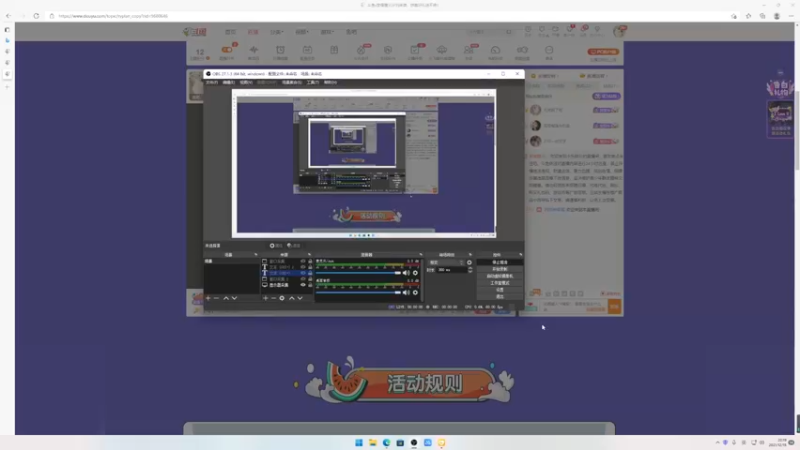Open the more (ellipsis circle) icon in Douyu toolbar
800x450 pixels.
(549, 50)
